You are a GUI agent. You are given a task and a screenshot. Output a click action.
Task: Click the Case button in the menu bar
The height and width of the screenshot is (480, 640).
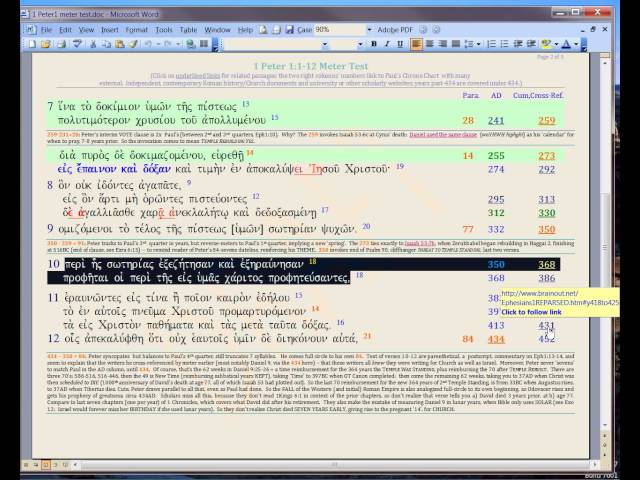point(304,30)
